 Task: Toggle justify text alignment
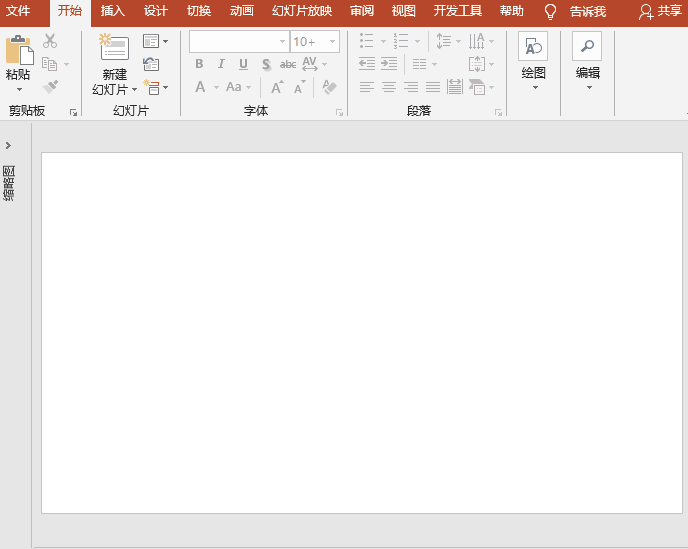tap(433, 87)
